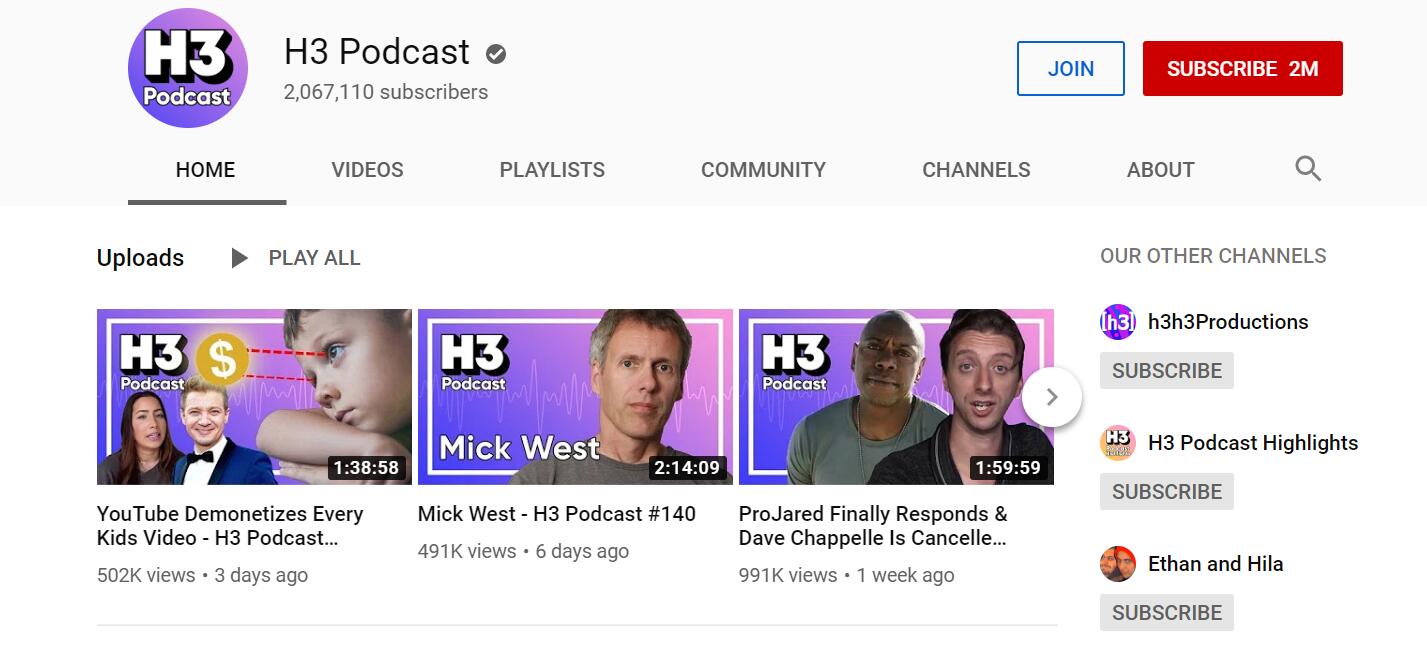
Task: Click the h3h3Productions channel avatar icon
Action: 1118,322
